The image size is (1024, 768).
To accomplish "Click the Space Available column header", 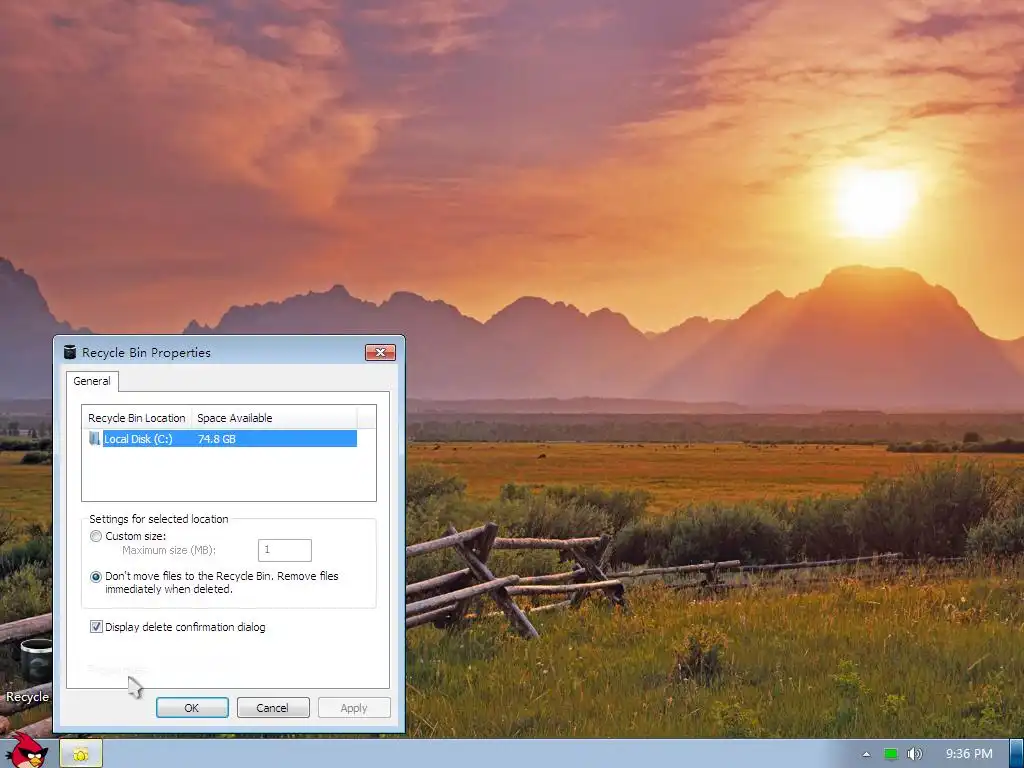I will [274, 418].
